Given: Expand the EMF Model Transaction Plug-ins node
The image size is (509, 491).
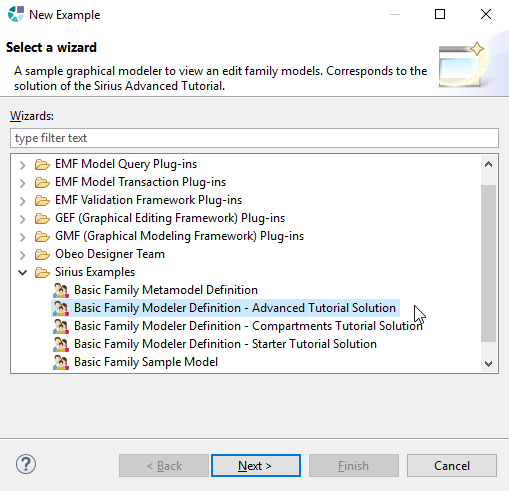Looking at the screenshot, I should [22, 183].
